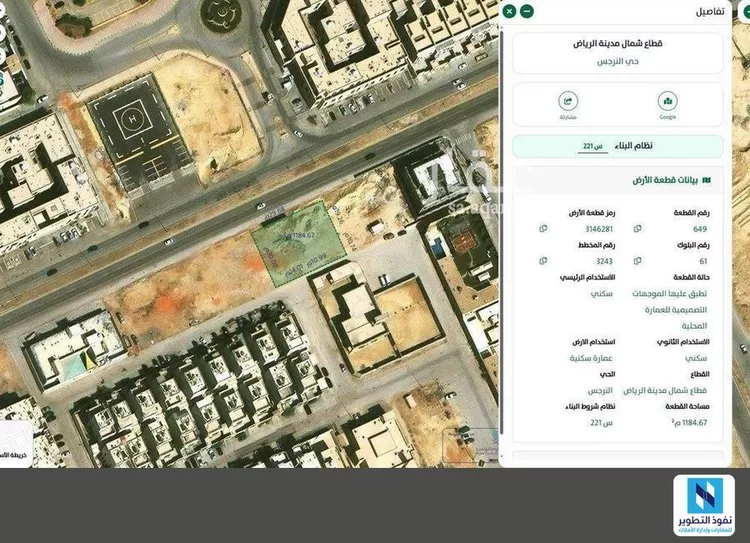Close the تفاصيل details panel

tap(509, 11)
